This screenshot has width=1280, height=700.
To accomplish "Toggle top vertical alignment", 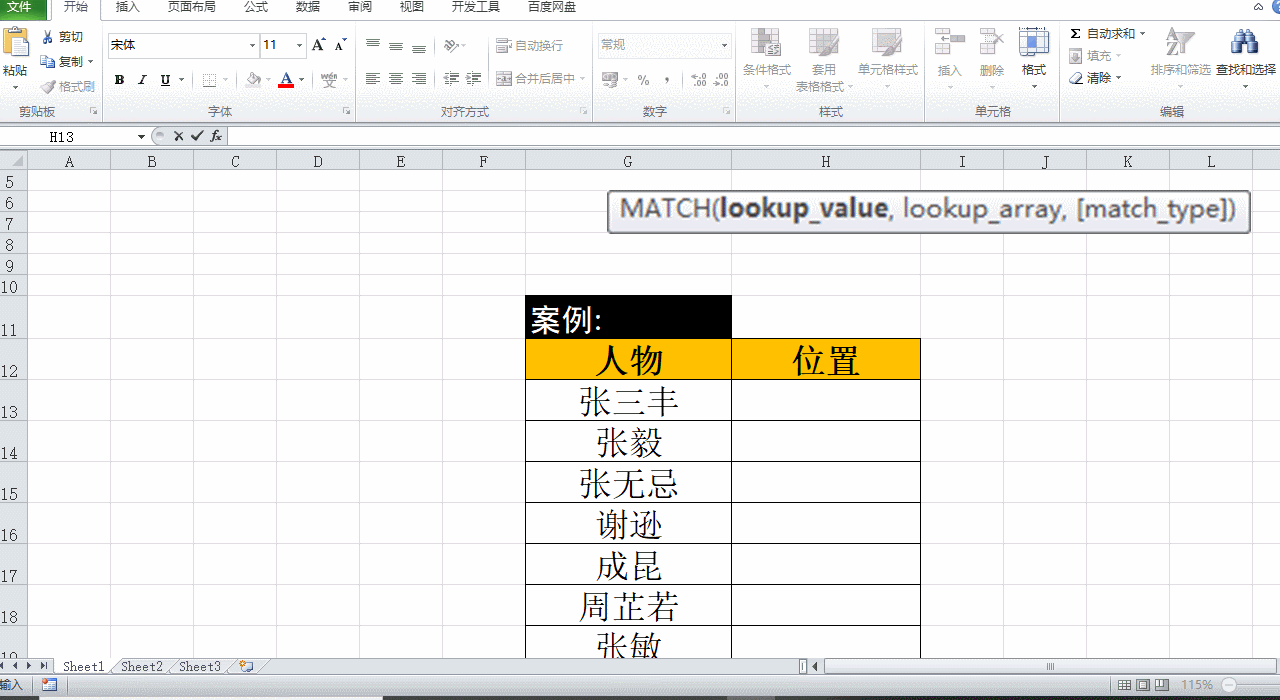I will [x=373, y=45].
